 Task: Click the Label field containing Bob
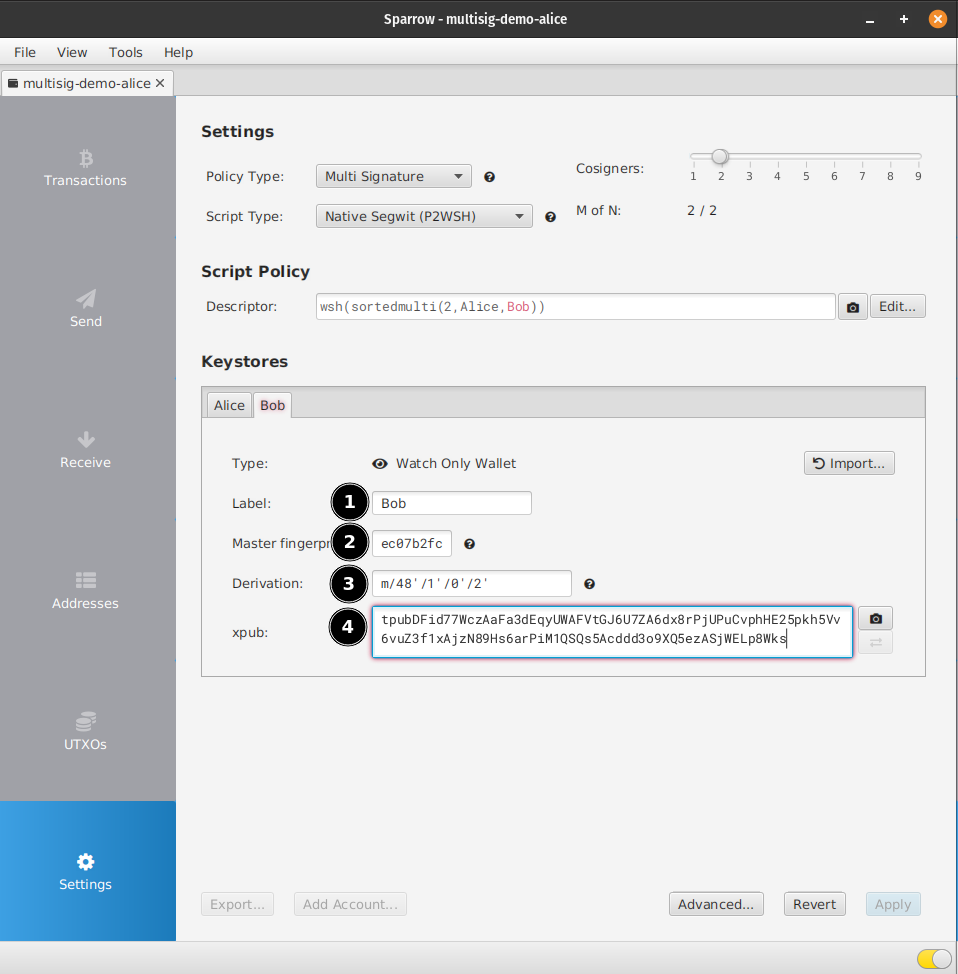[452, 503]
